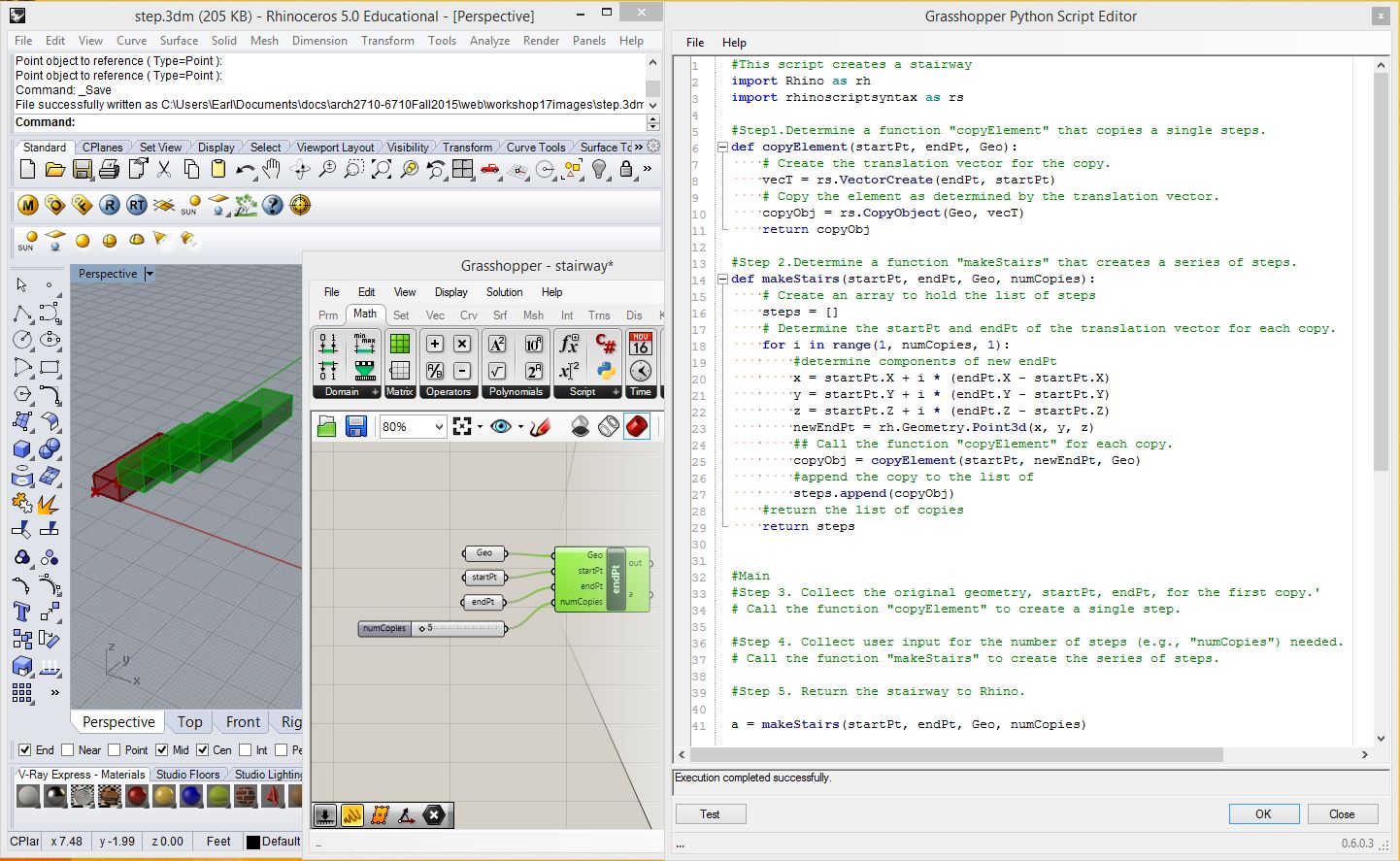Select the Python script component icon
This screenshot has width=1400, height=861.
click(606, 371)
